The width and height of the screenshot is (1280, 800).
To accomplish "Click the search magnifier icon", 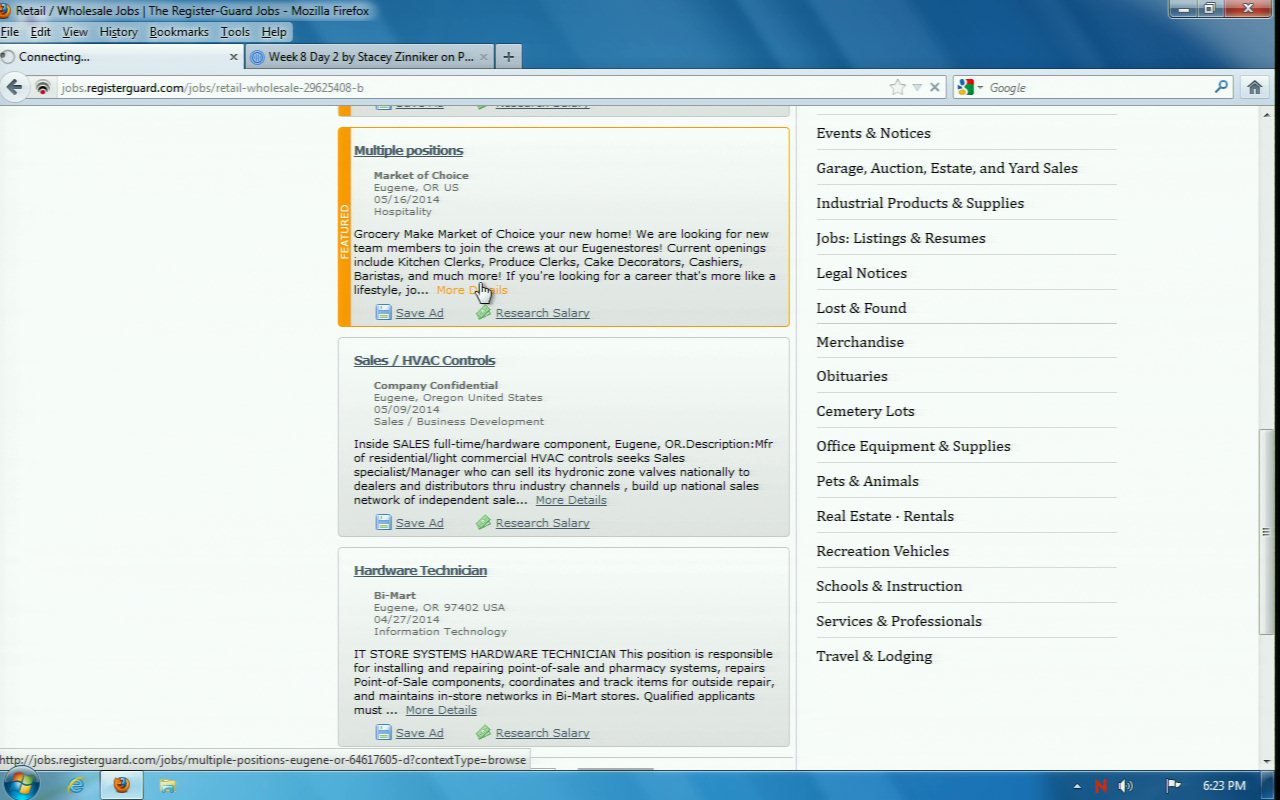I will [1221, 87].
